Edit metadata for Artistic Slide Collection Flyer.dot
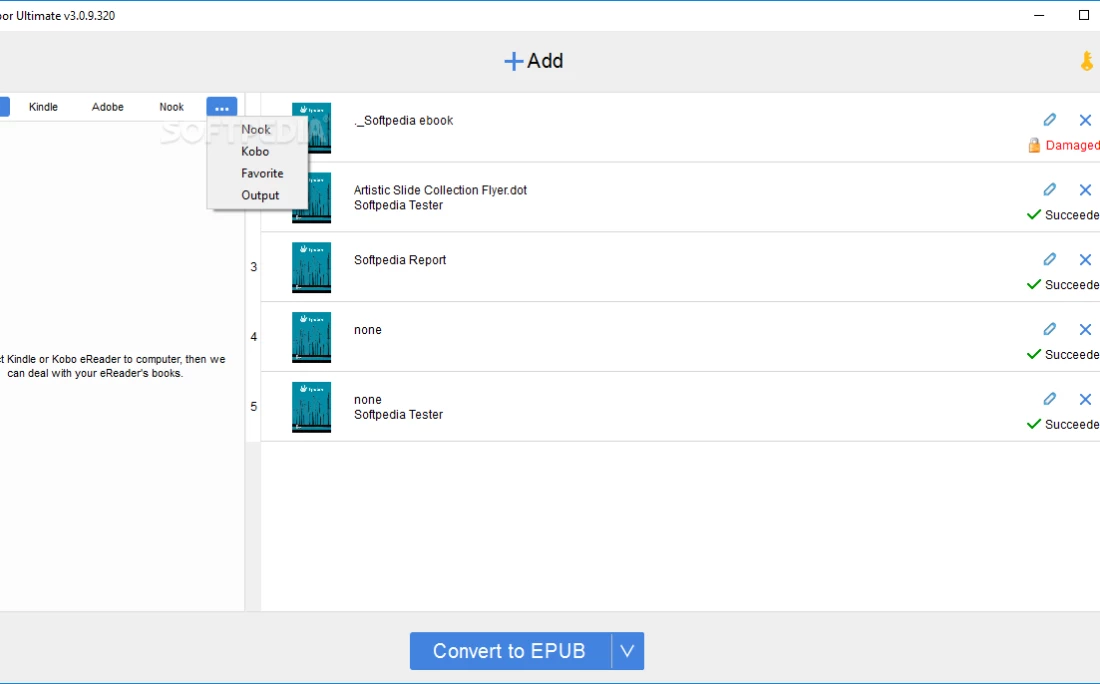Image resolution: width=1100 pixels, height=684 pixels. 1049,190
